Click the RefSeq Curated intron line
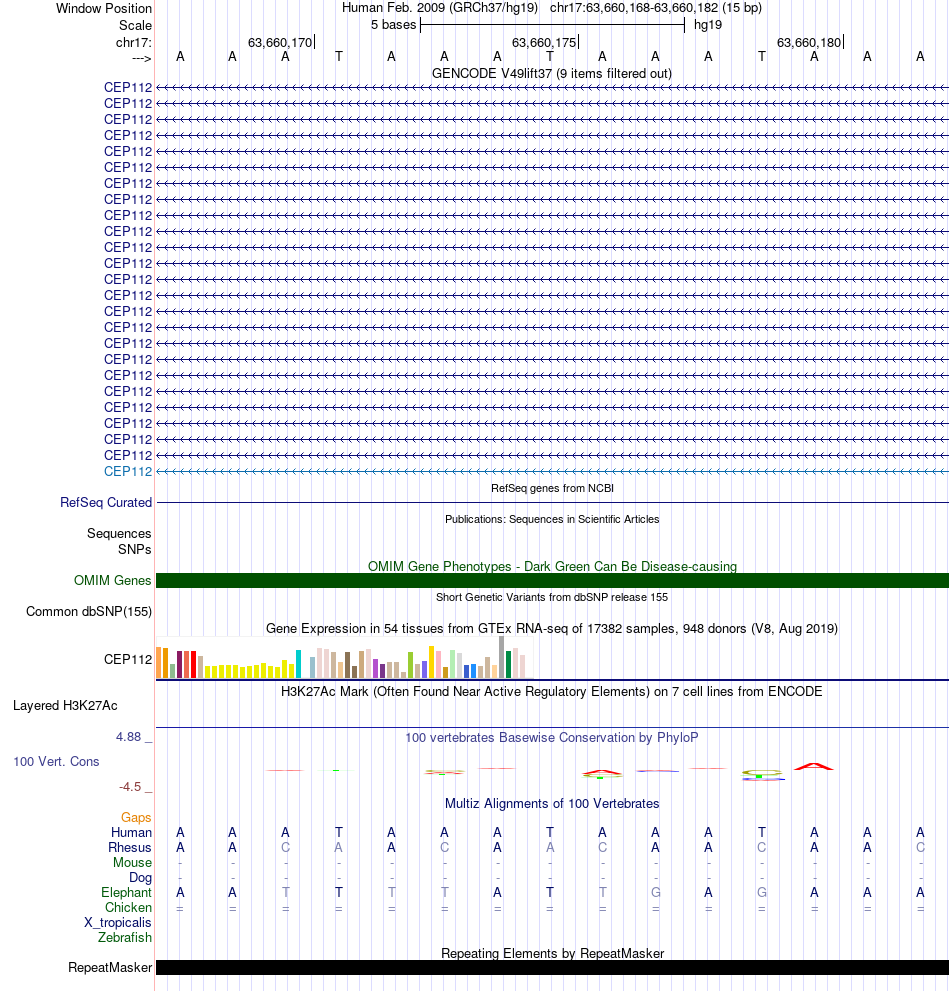 (552, 502)
